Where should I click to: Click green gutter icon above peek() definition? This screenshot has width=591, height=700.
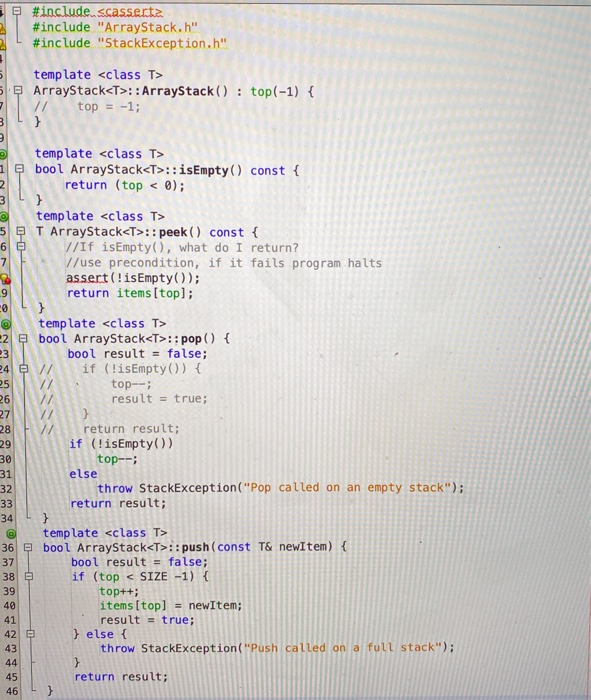point(4,217)
